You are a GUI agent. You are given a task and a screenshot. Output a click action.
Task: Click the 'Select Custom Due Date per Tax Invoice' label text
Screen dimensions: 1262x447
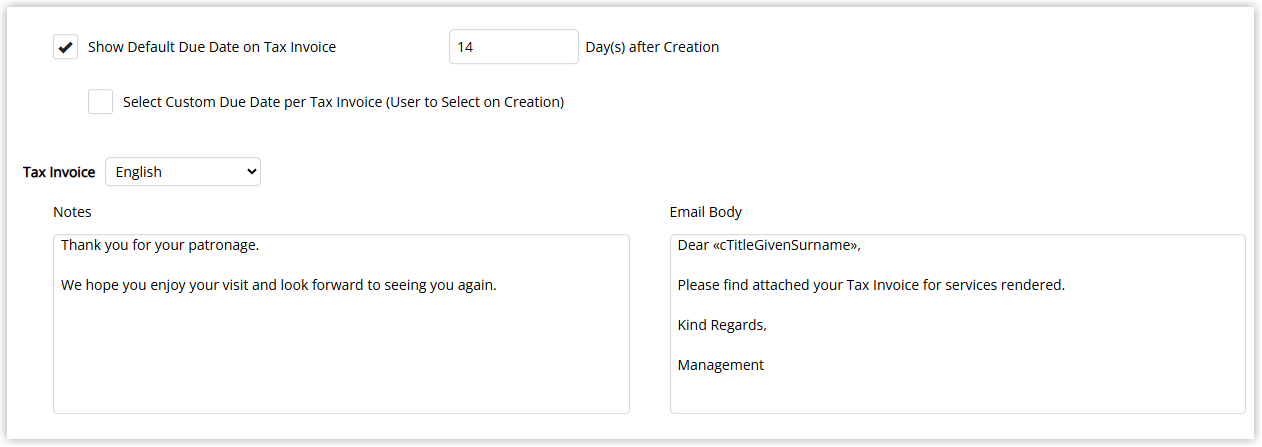tap(344, 102)
